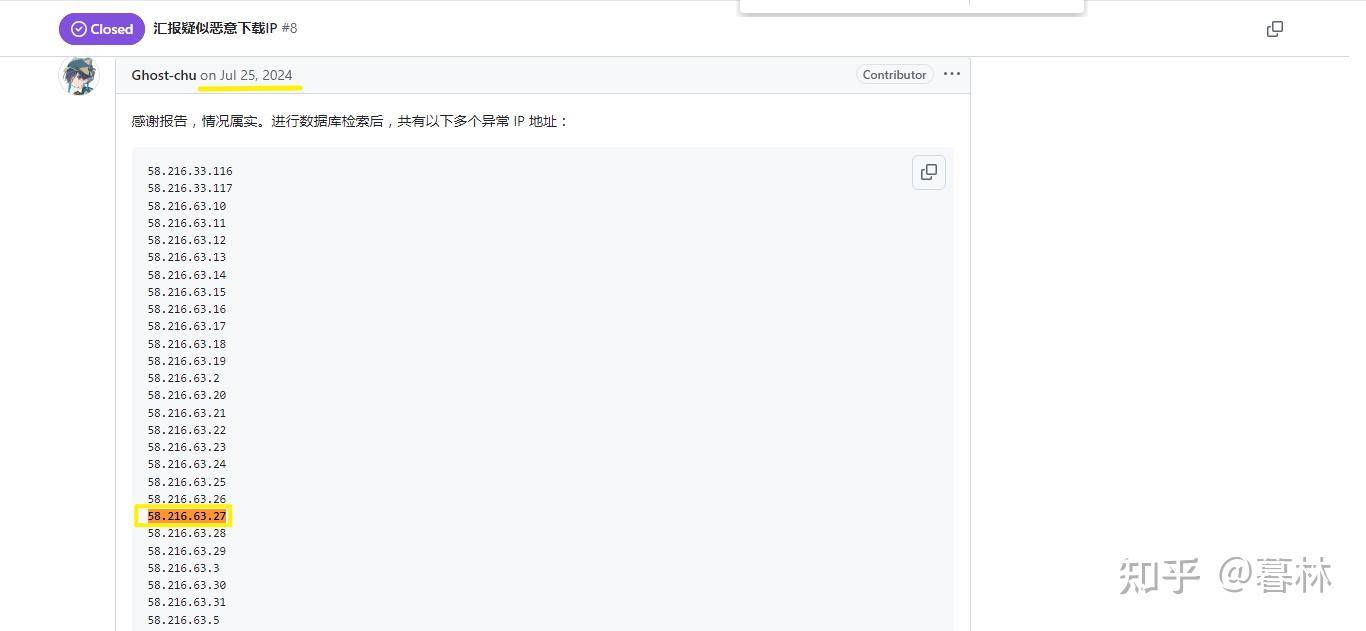The height and width of the screenshot is (631, 1366).
Task: Select IP 58.216.63.19
Action: point(187,361)
